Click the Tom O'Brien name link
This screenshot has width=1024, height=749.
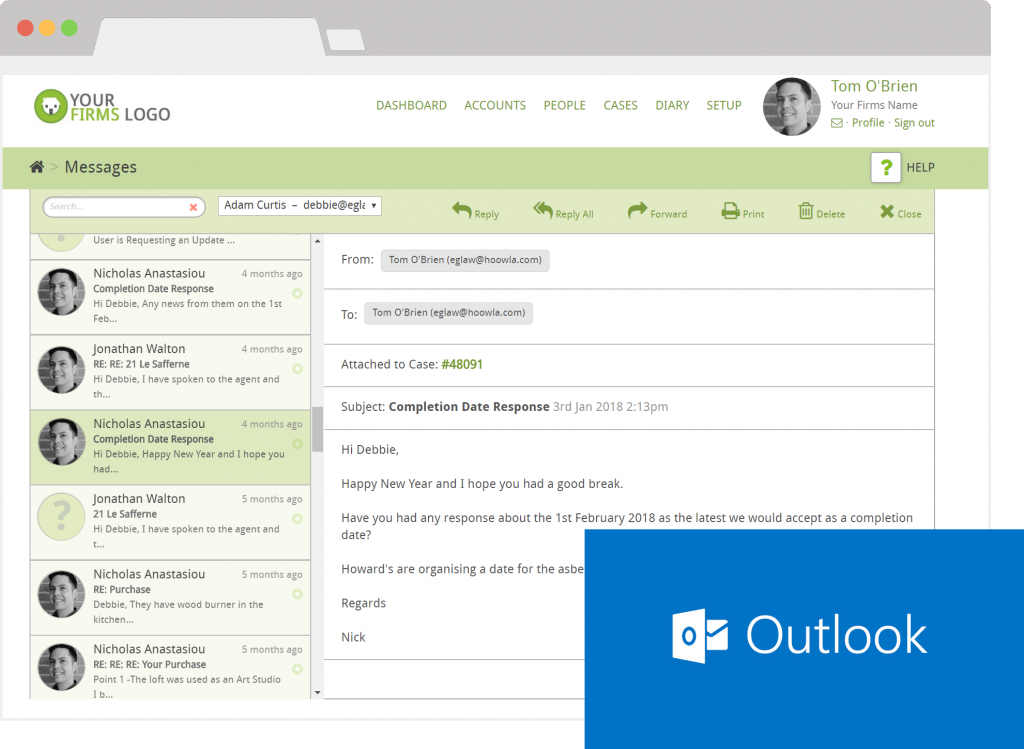coord(874,86)
